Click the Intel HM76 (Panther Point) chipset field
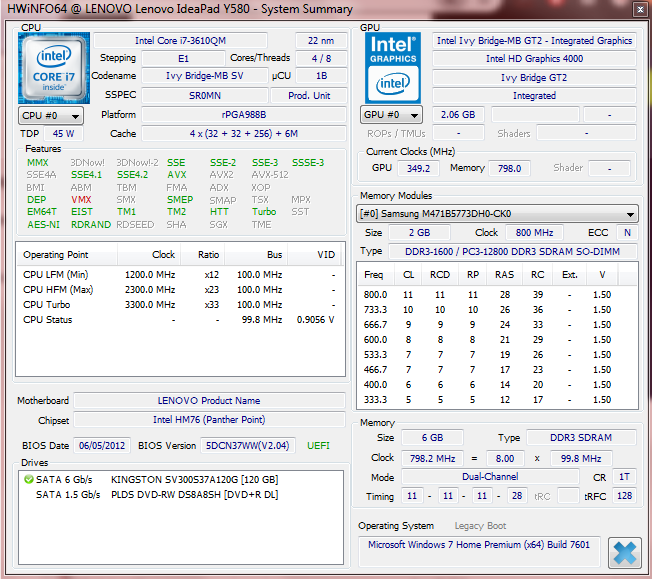 pos(209,420)
